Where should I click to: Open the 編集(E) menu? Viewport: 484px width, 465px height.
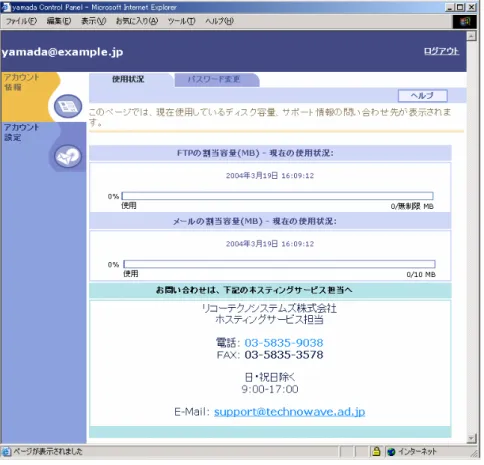pos(59,21)
